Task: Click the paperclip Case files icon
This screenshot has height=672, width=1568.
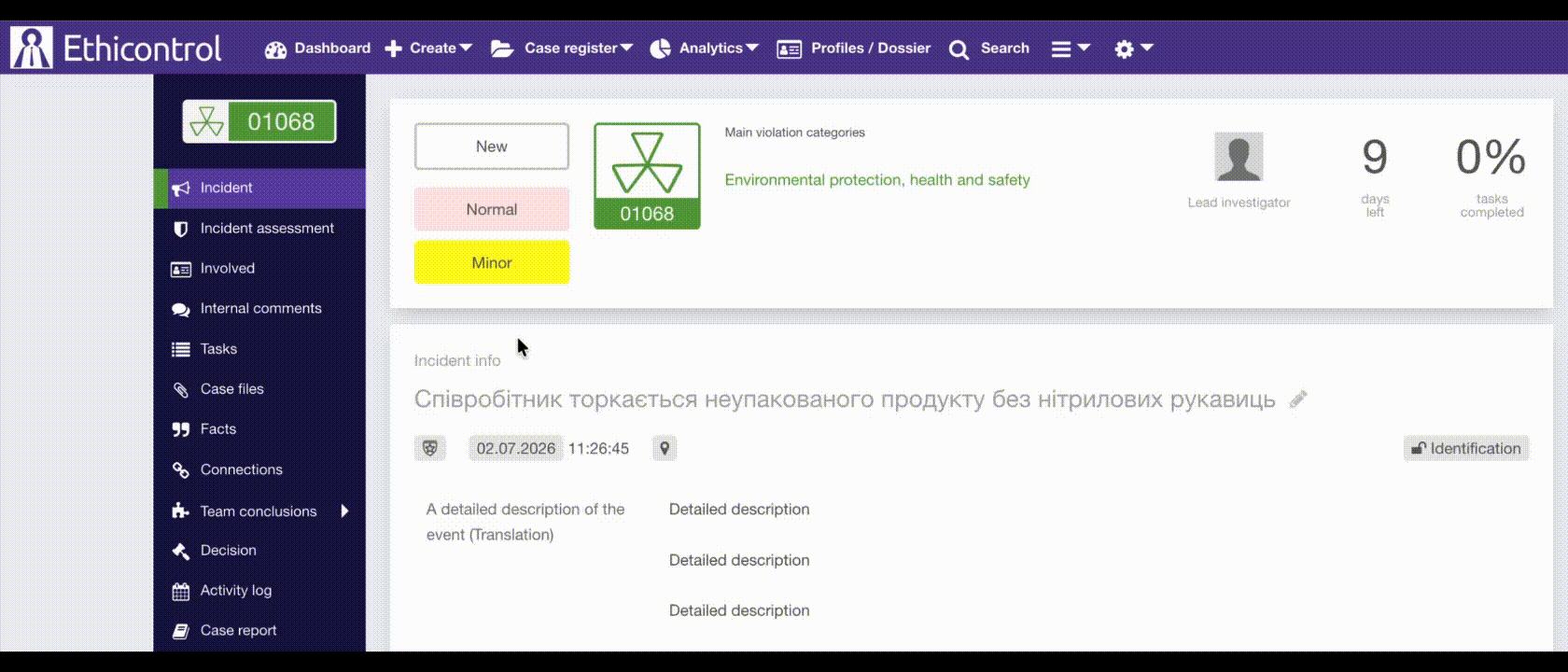Action: 181,389
